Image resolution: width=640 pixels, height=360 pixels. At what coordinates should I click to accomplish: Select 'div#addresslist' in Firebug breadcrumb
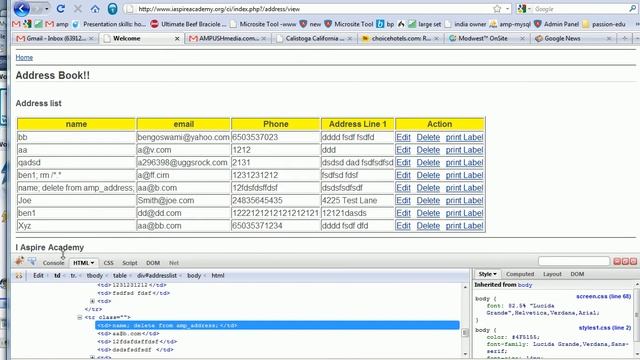pos(157,276)
